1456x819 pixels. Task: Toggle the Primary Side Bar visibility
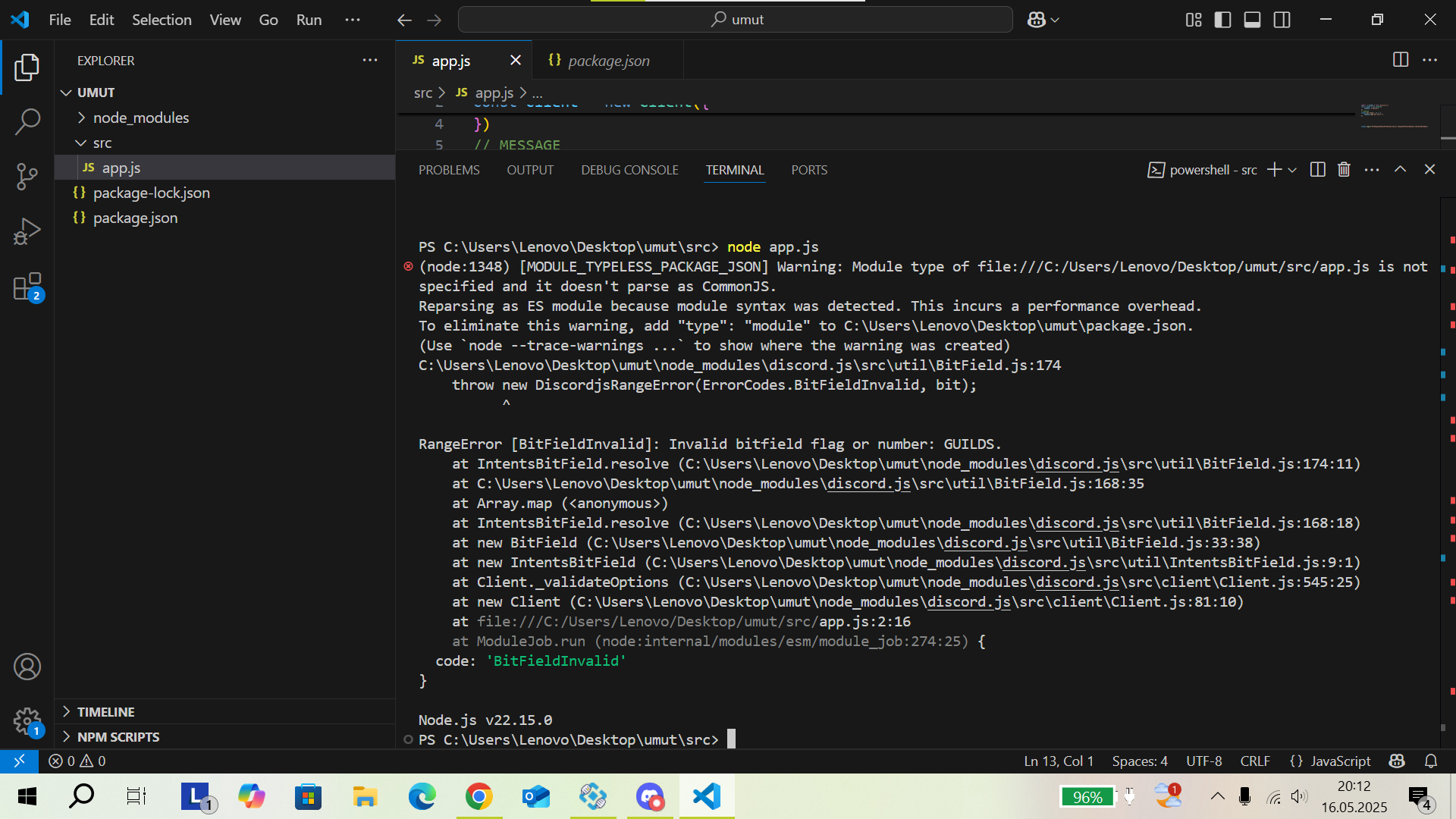point(1222,20)
